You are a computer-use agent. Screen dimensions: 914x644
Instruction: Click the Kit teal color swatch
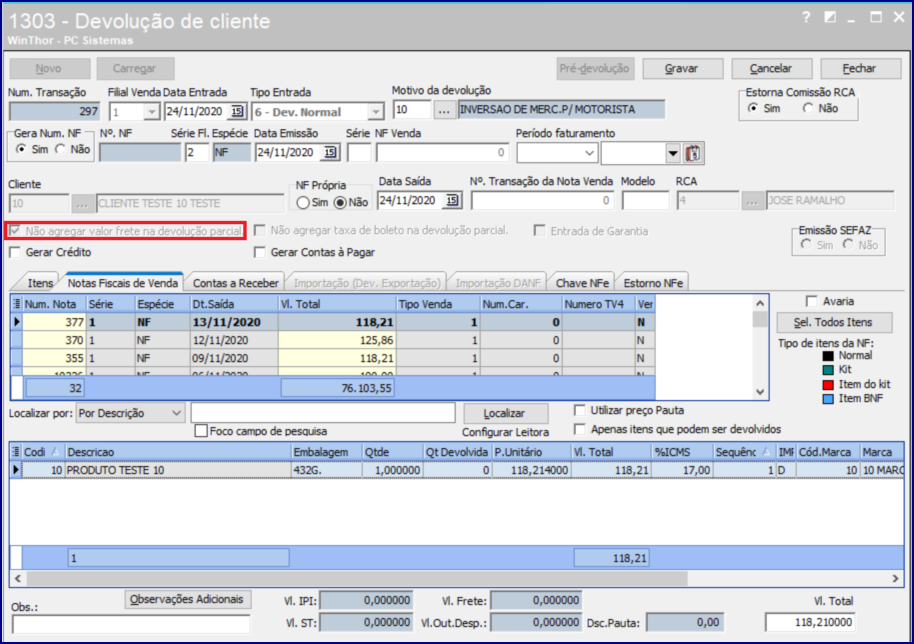(x=828, y=370)
